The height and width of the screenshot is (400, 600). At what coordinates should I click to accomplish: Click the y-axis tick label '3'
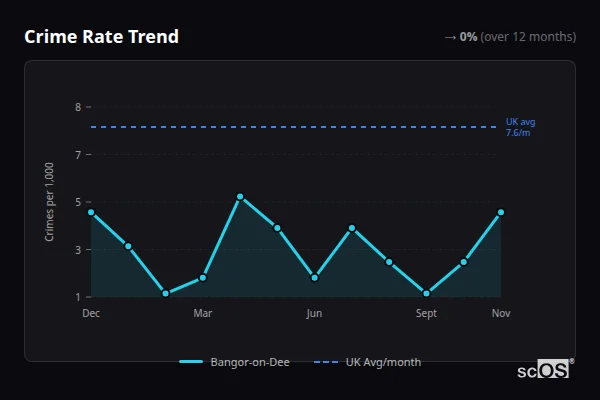[78, 250]
